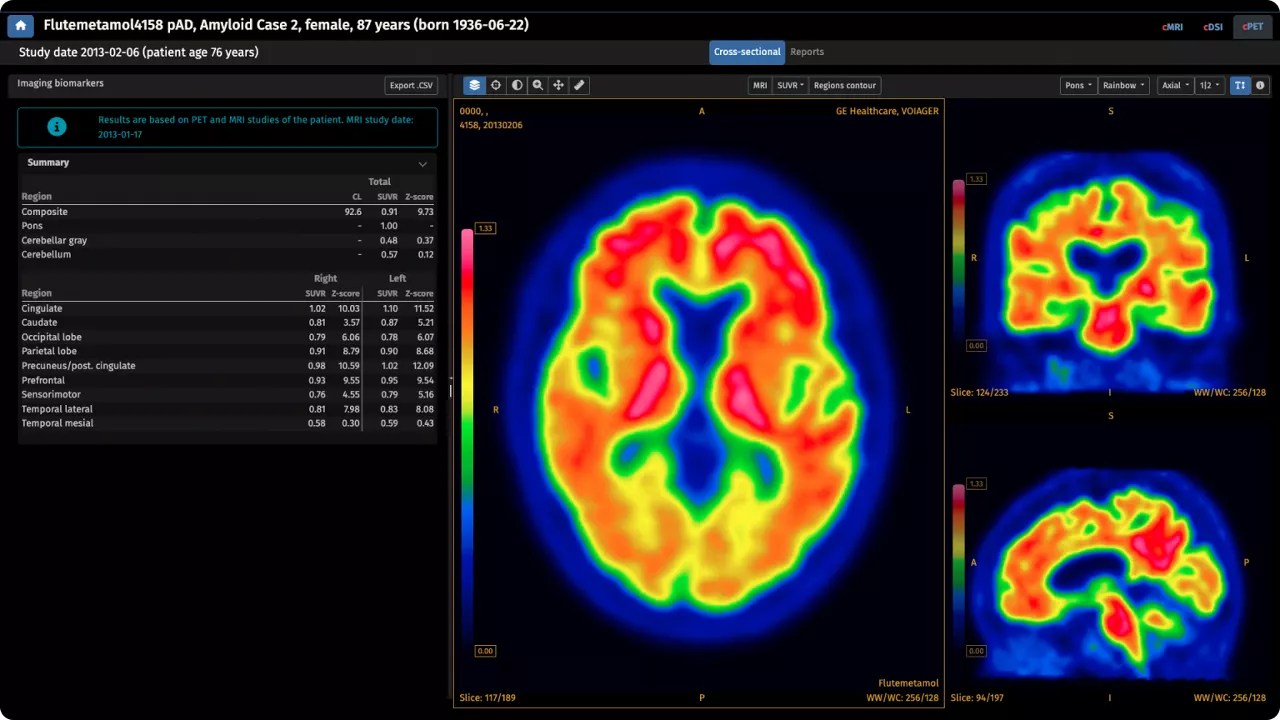Screen dimensions: 1280x720
Task: Switch to the cMRI module tab
Action: click(1172, 27)
